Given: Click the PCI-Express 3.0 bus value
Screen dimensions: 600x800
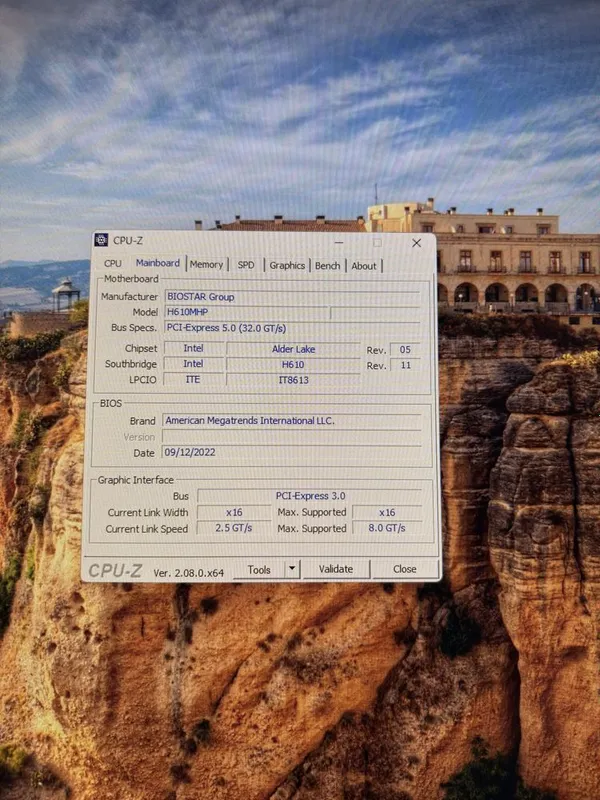Looking at the screenshot, I should coord(310,496).
